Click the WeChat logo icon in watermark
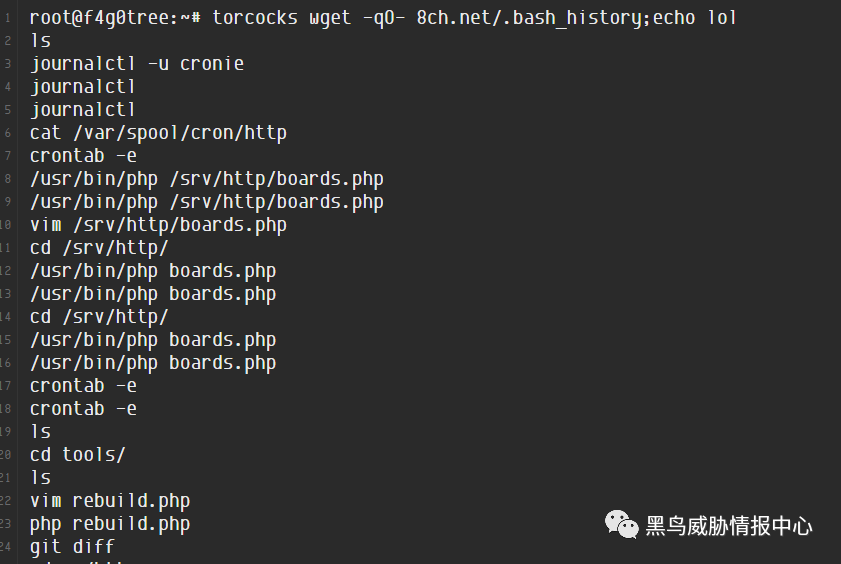The image size is (841, 564). coord(622,524)
